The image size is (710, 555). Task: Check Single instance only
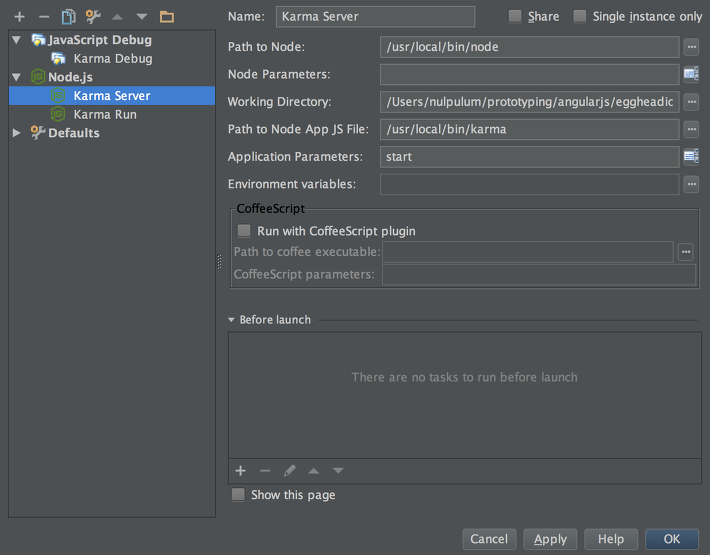580,16
